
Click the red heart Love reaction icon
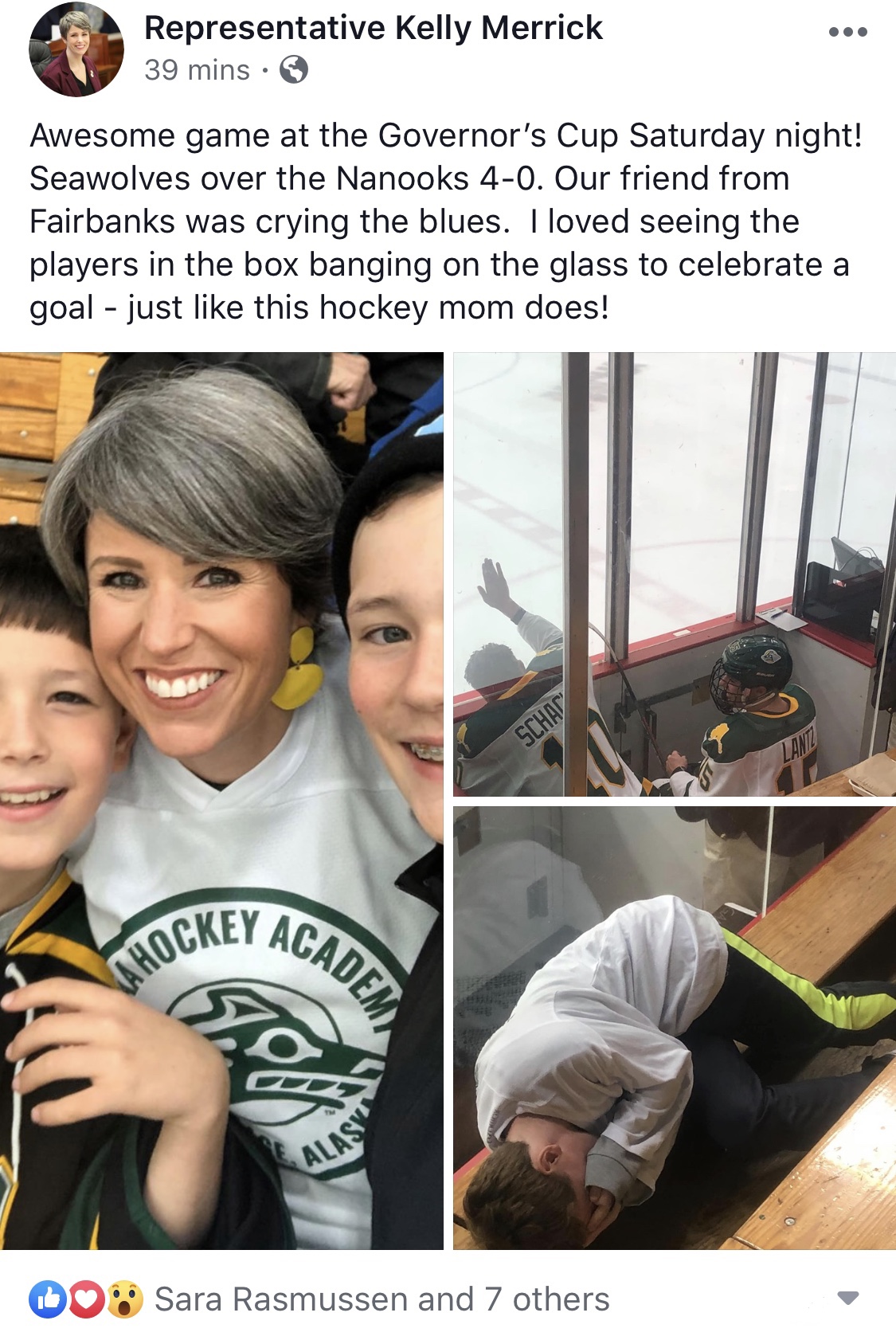point(86,1299)
